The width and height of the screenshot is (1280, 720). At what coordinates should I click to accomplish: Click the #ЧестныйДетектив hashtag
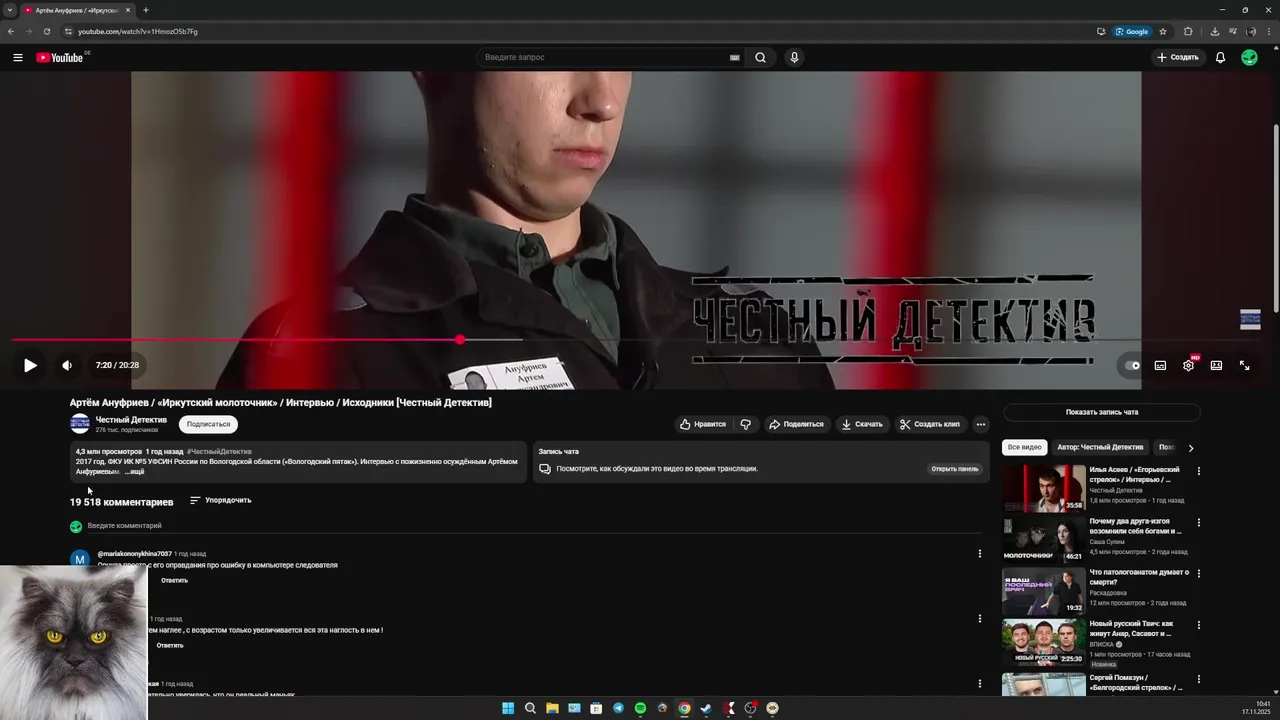(219, 451)
